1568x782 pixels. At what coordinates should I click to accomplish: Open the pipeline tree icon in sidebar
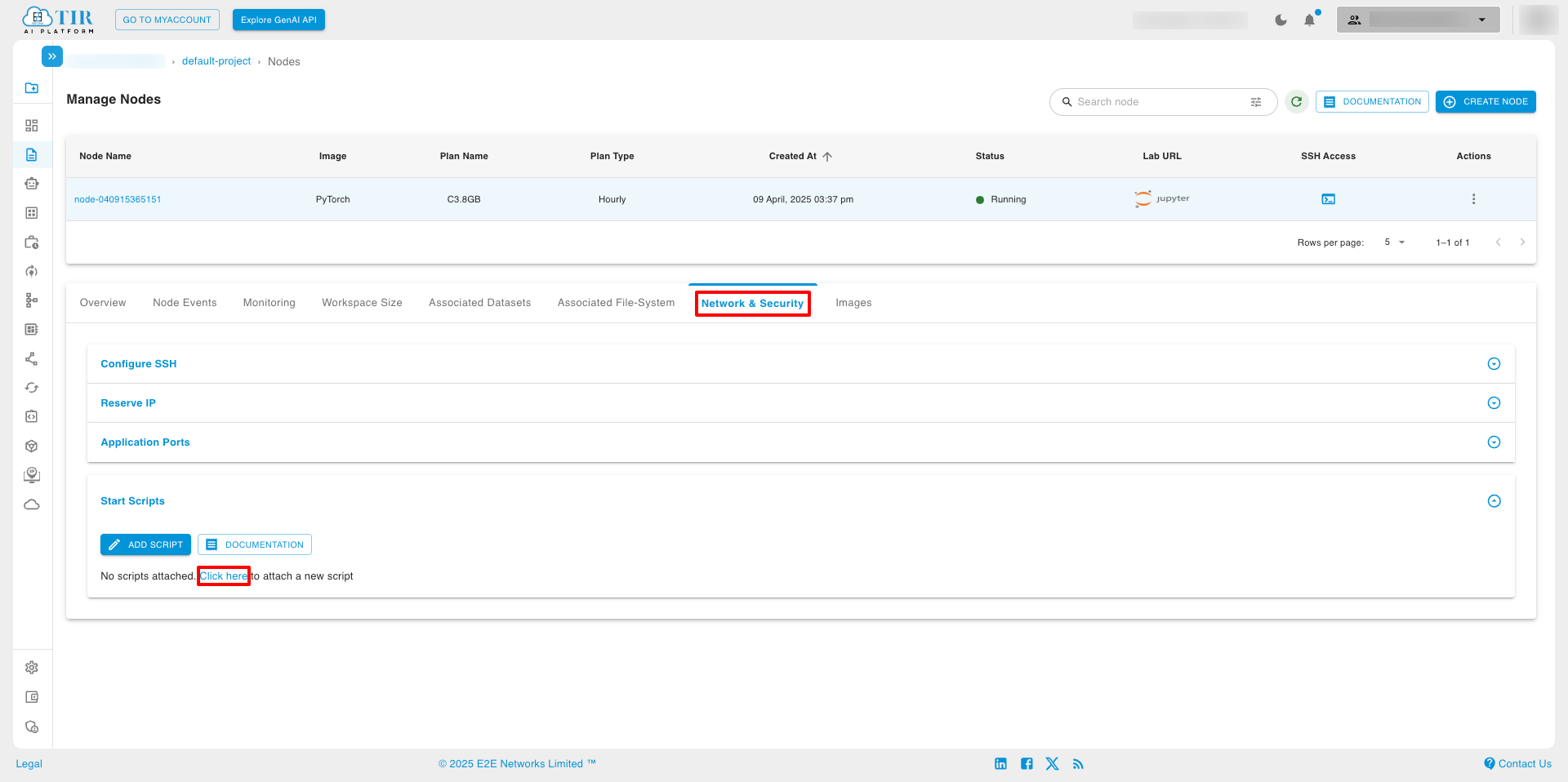click(32, 300)
